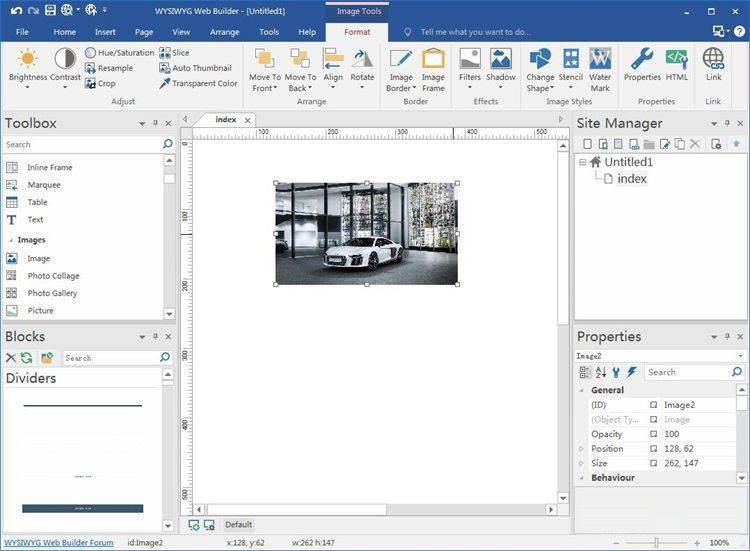Open the WYSIWYG Web Builder Forum link
750x551 pixels.
click(59, 542)
